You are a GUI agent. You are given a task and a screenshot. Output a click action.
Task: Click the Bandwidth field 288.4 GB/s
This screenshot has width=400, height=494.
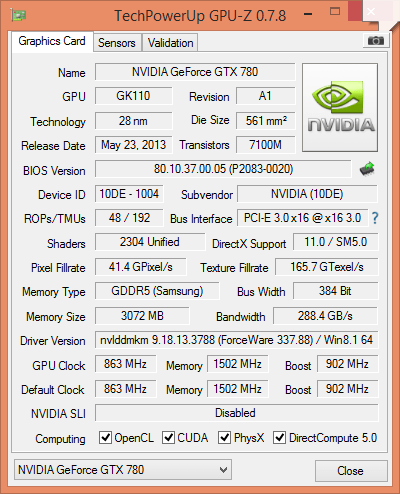(x=325, y=316)
